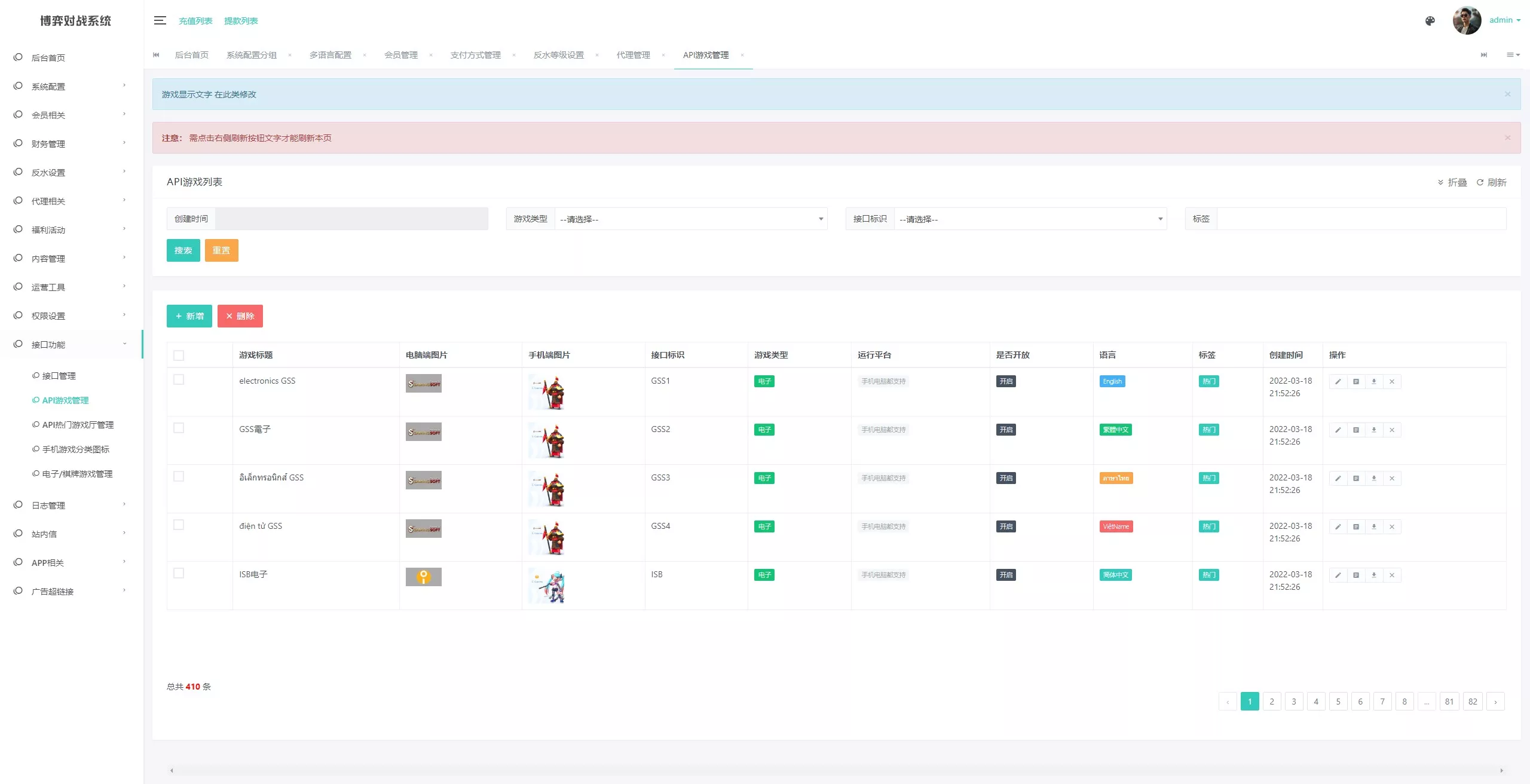The width and height of the screenshot is (1530, 784).
Task: Check the box for electronics GSS row
Action: click(179, 380)
